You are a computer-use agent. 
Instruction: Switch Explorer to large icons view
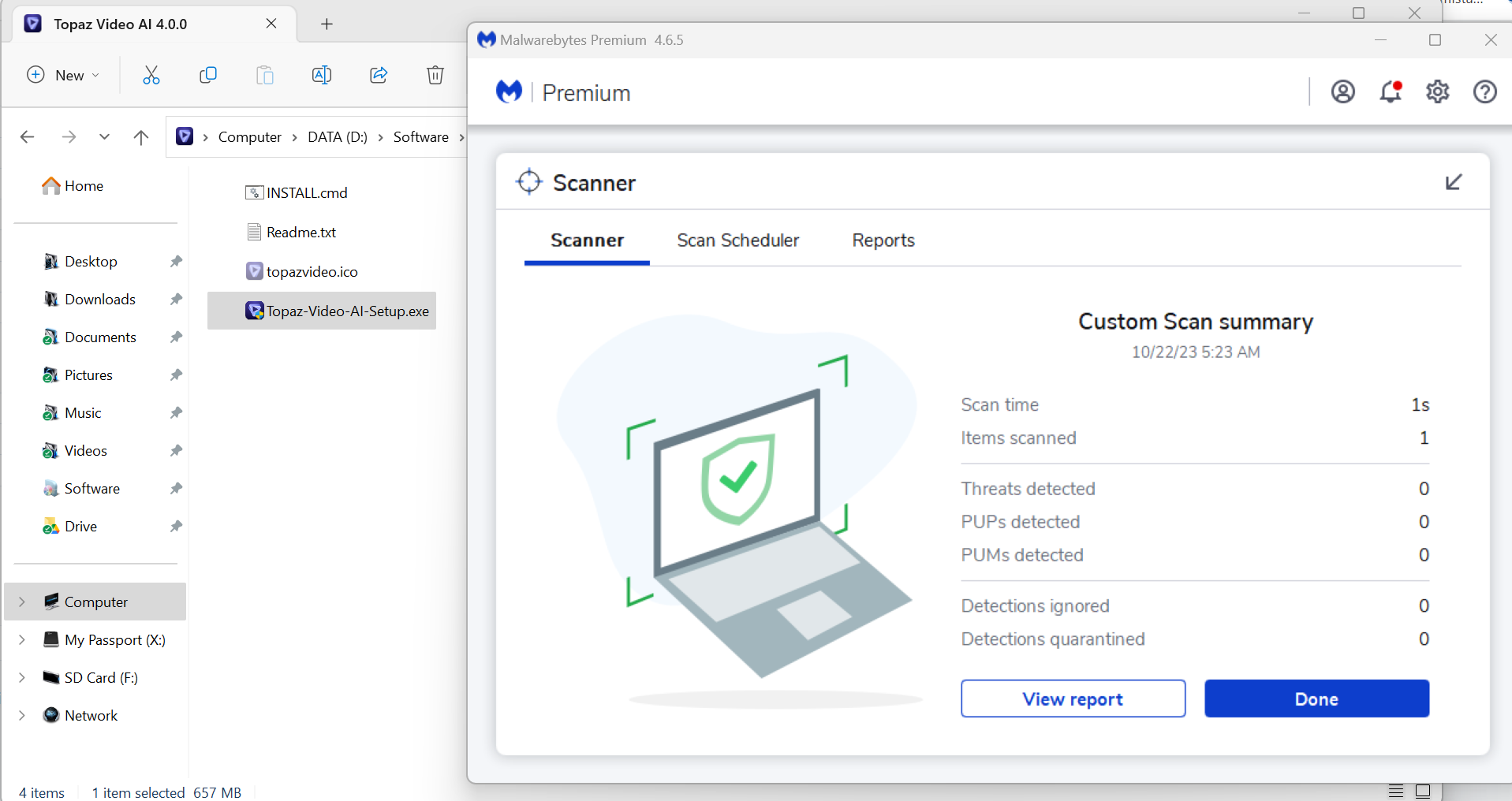tap(1423, 791)
